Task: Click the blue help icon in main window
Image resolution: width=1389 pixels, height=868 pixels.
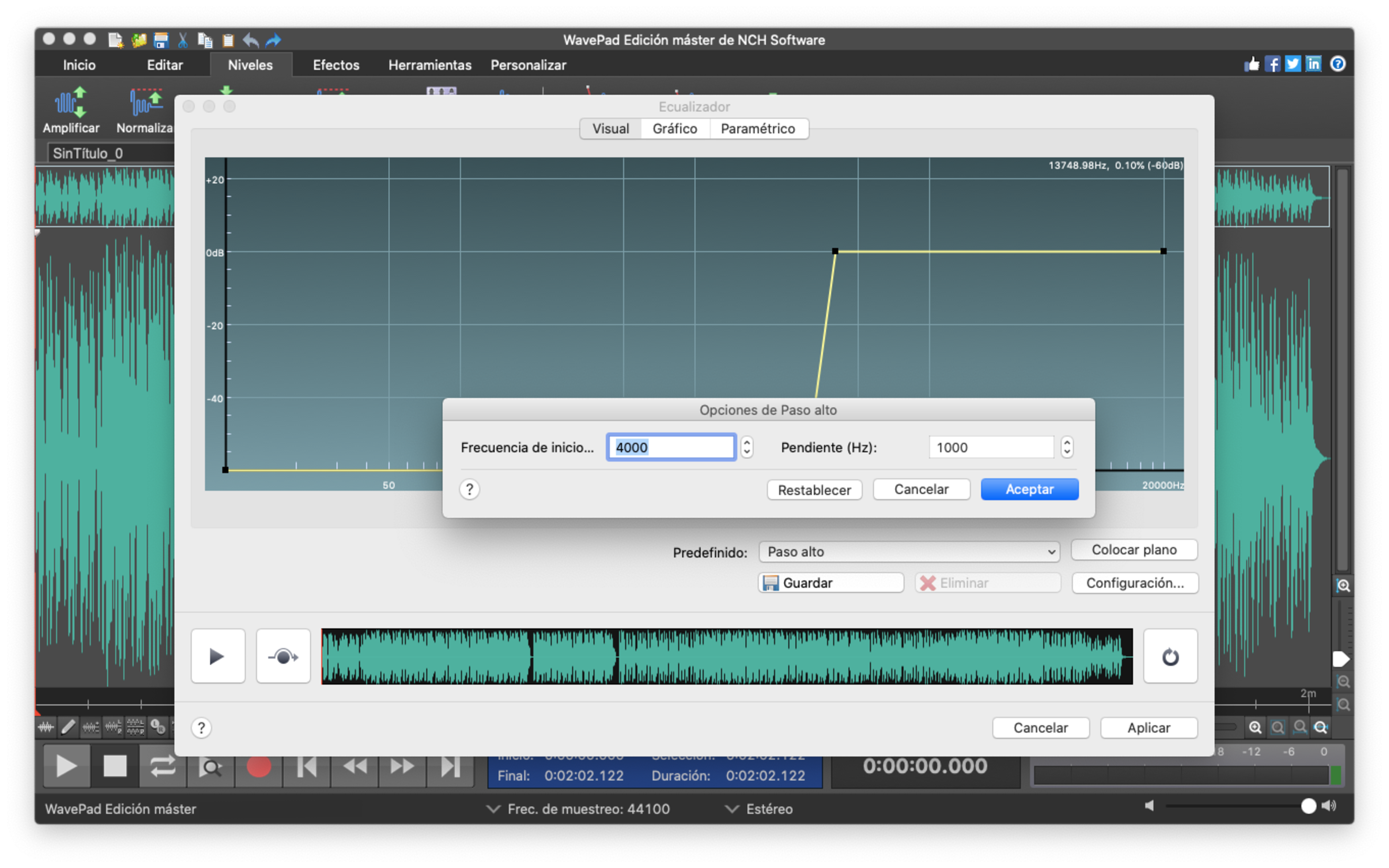Action: point(1338,64)
